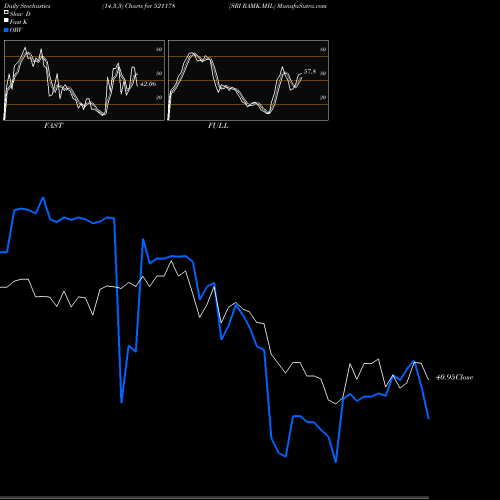The image size is (500, 500).
Task: Click the FAST stochastic chart thumbnail
Action: pyautogui.click(x=84, y=80)
